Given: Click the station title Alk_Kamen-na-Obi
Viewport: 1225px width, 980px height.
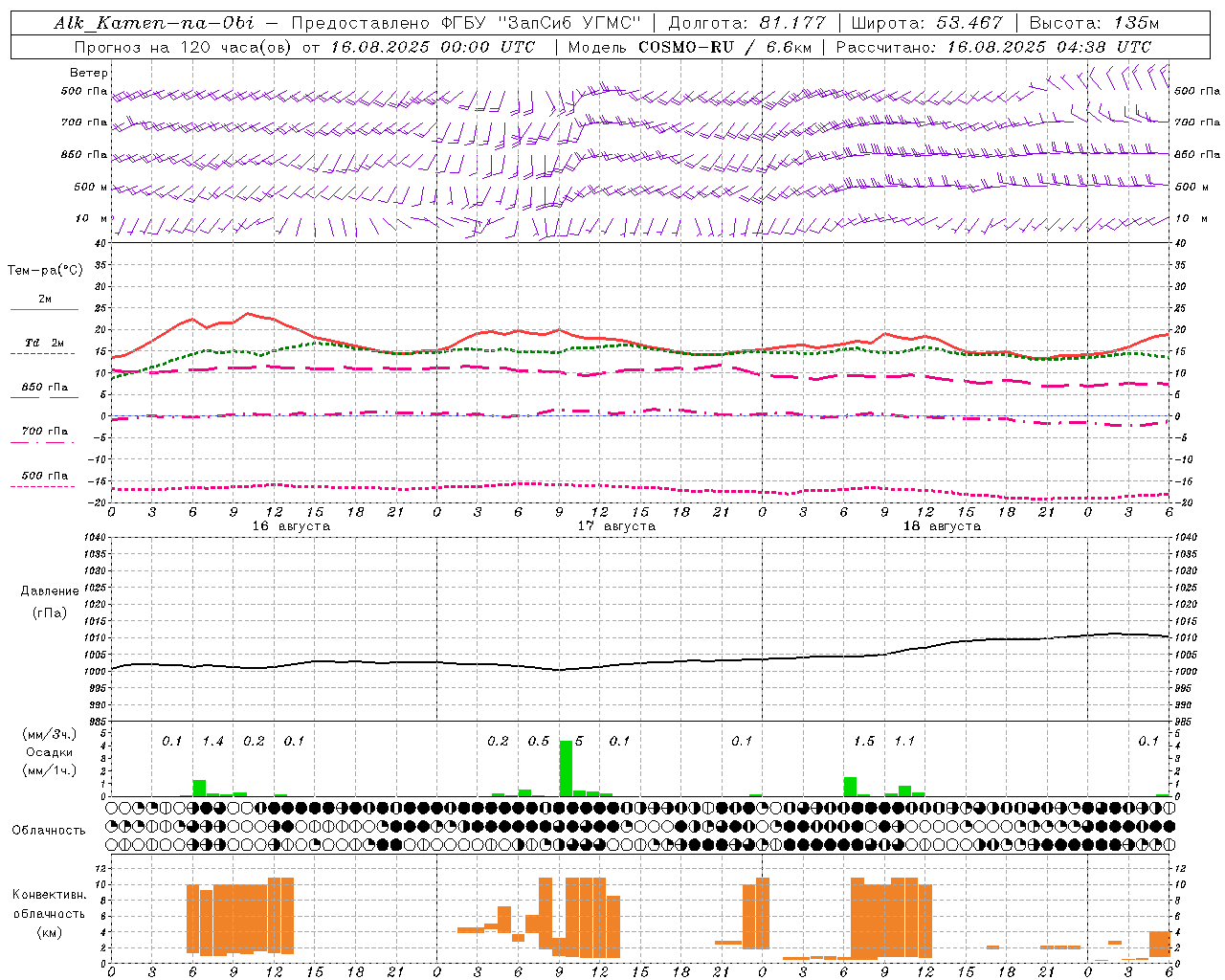Looking at the screenshot, I should point(153,23).
